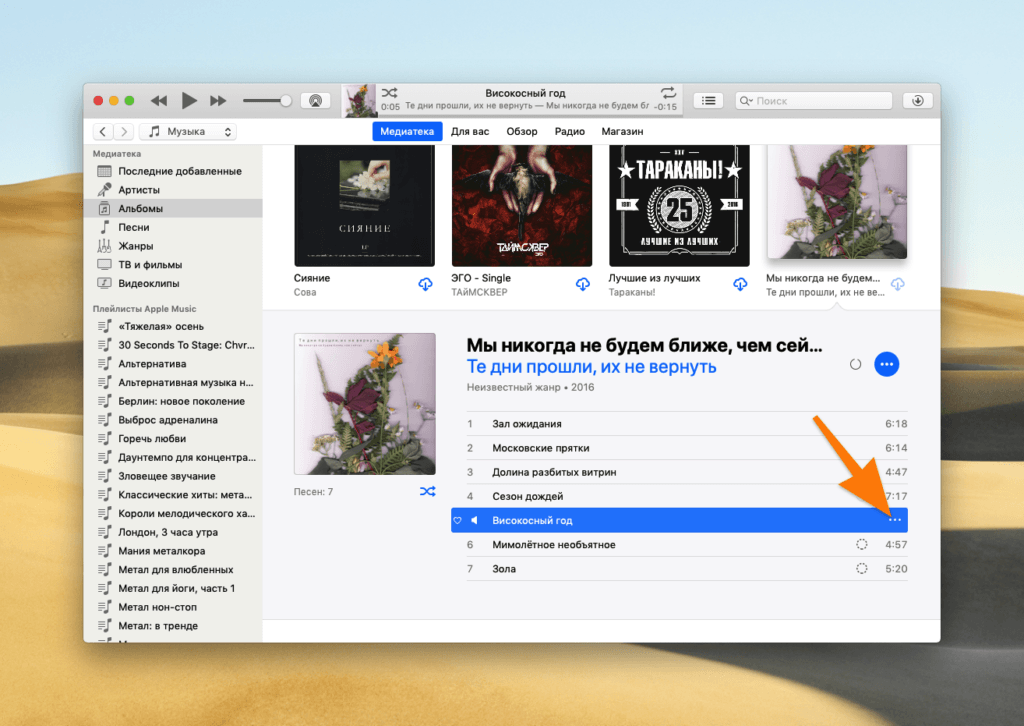Click the dotted download-status circle on Мимолётное необъятное row

point(862,544)
